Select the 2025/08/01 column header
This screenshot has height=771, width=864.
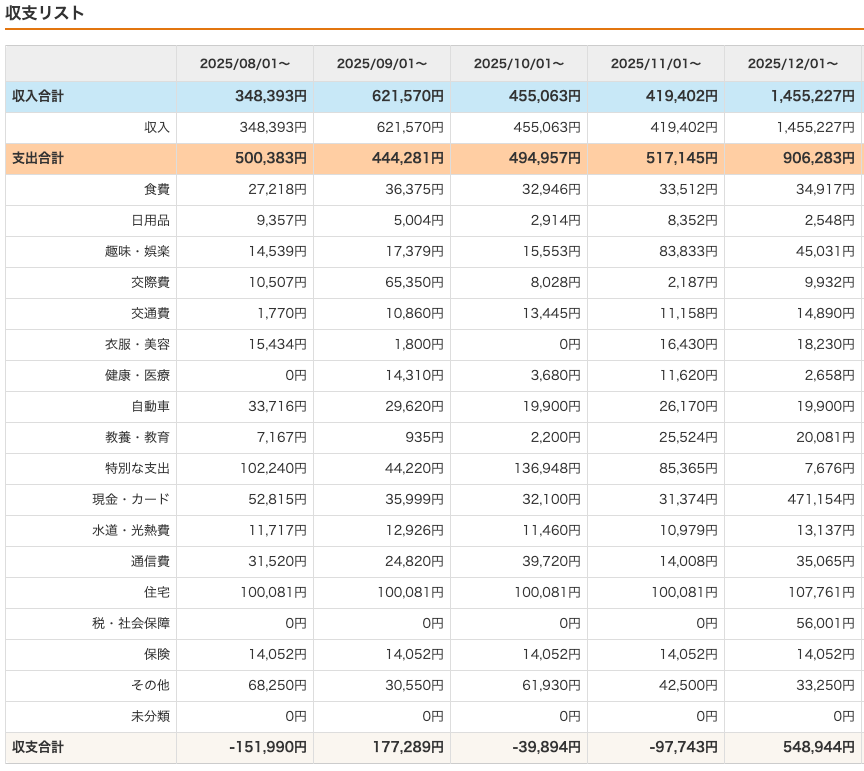click(245, 63)
